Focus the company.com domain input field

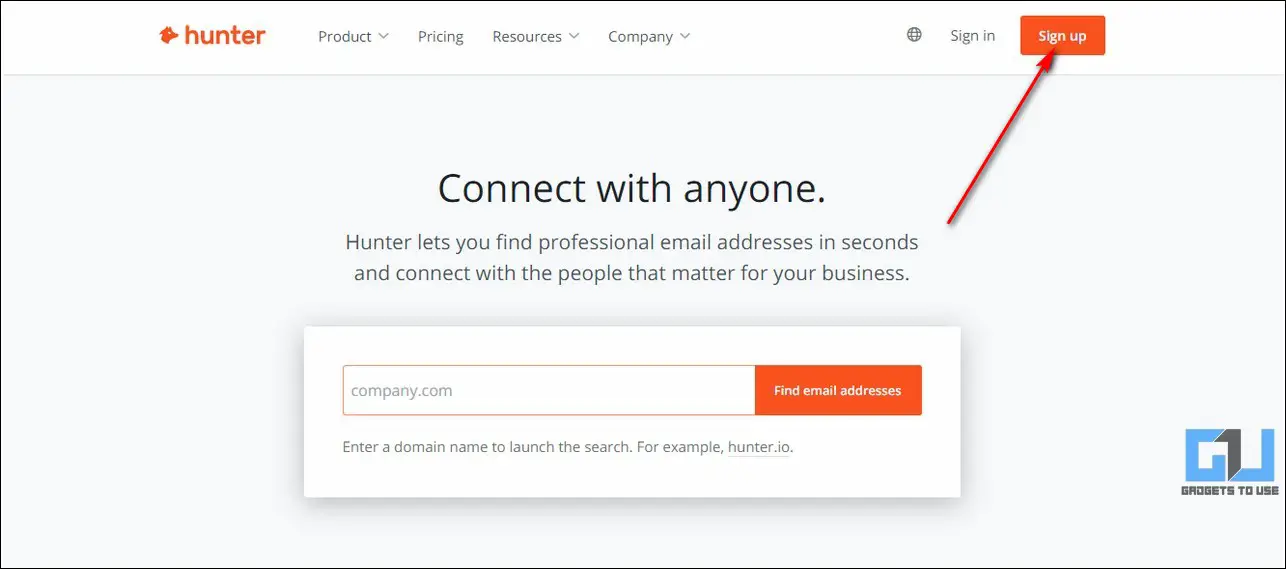point(549,390)
